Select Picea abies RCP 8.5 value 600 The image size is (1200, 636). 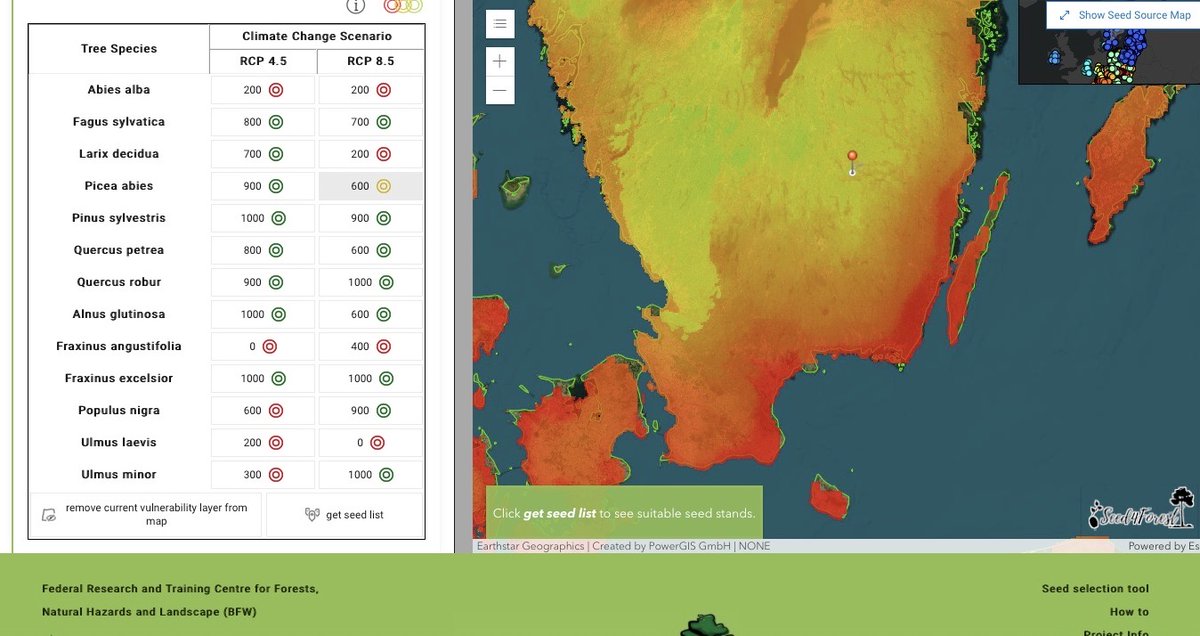coord(371,186)
